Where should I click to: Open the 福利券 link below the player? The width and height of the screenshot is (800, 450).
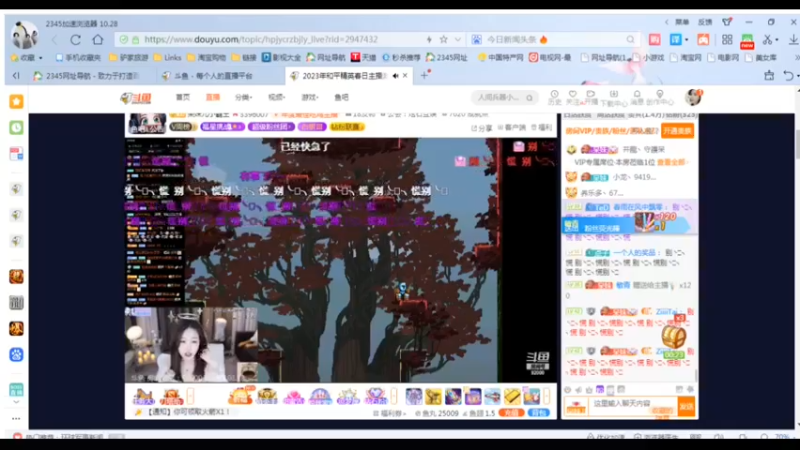click(x=390, y=413)
